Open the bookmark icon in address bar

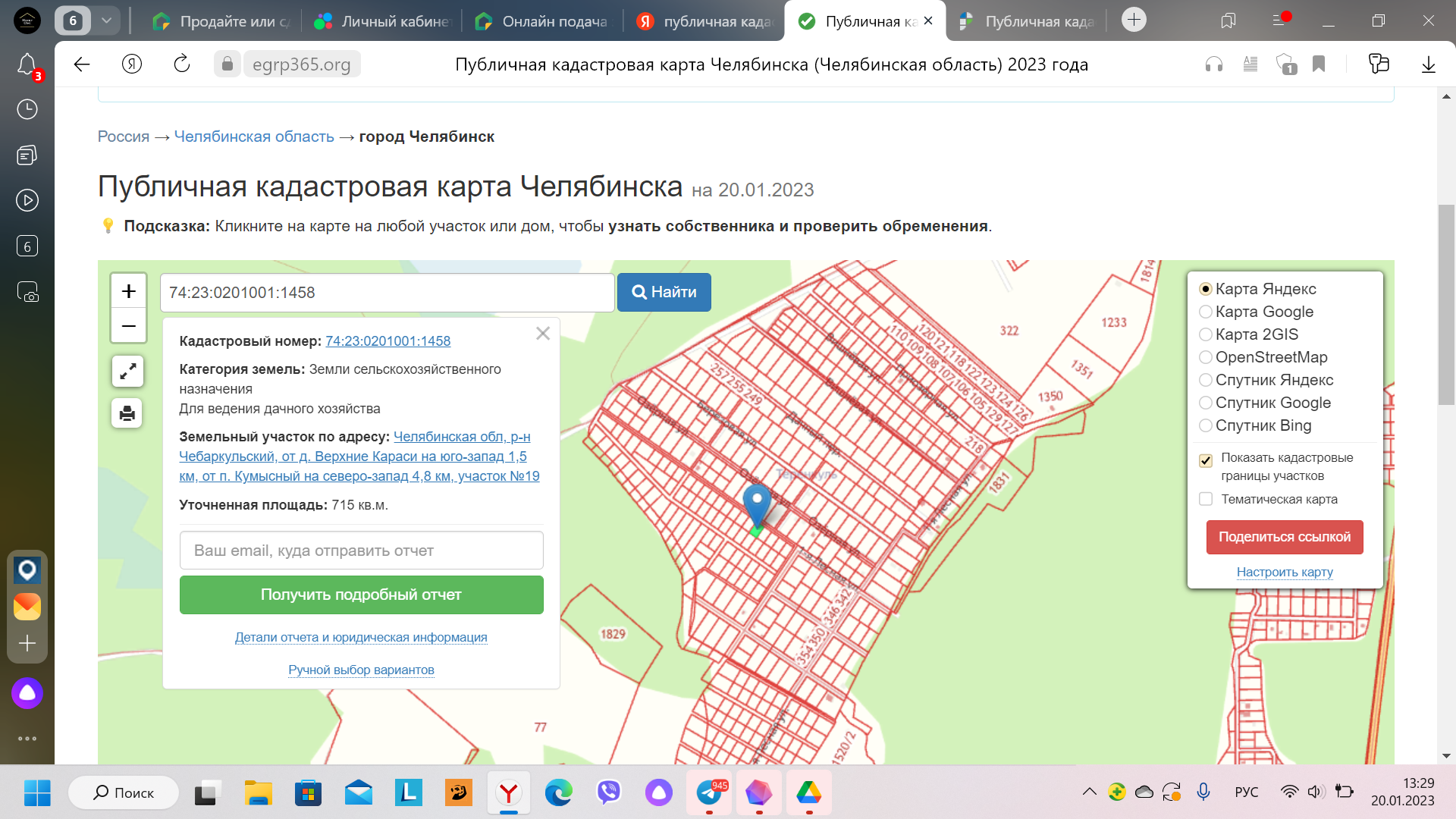pyautogui.click(x=1319, y=64)
